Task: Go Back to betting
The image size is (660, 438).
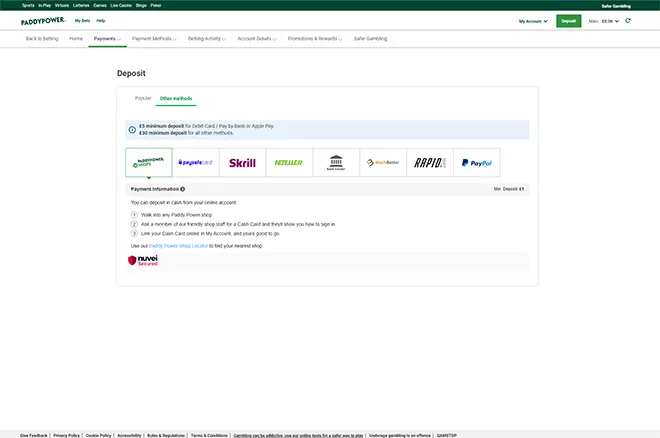Action: pos(42,39)
